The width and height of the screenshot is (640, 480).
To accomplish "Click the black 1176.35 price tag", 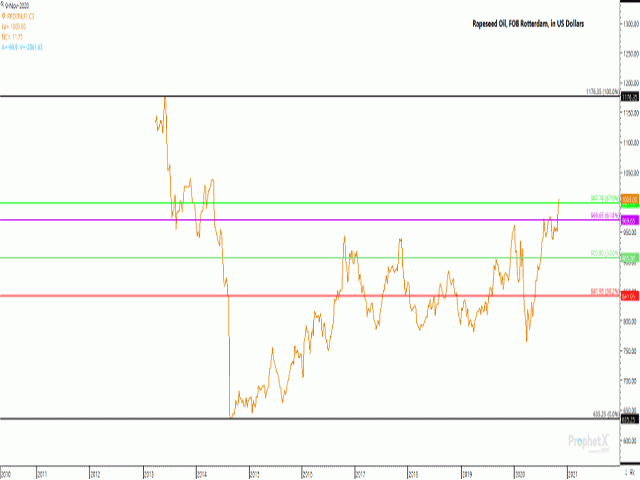I will coord(629,97).
